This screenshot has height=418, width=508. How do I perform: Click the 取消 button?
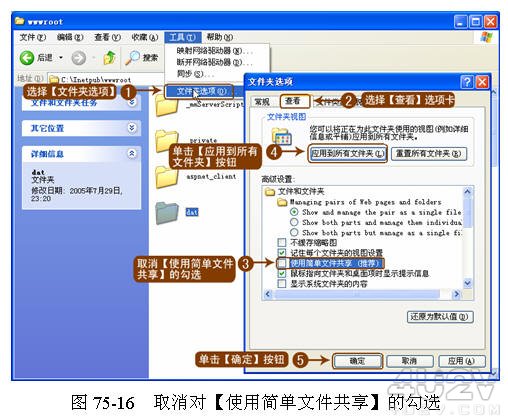(409, 361)
